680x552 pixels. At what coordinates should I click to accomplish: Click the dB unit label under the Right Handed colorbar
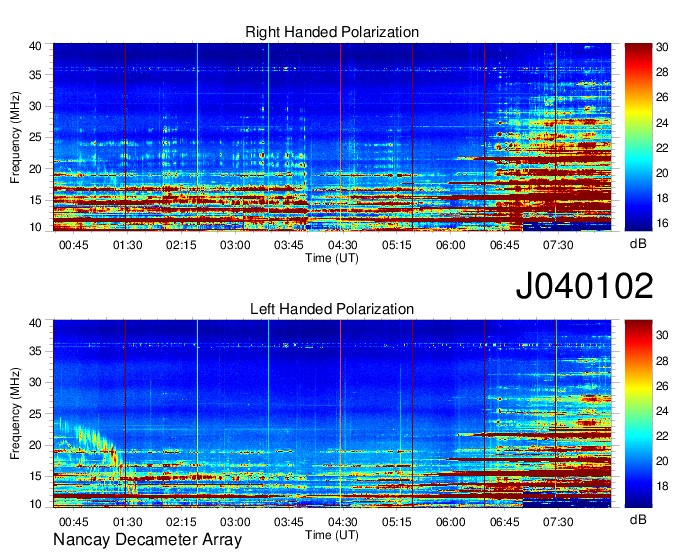638,244
